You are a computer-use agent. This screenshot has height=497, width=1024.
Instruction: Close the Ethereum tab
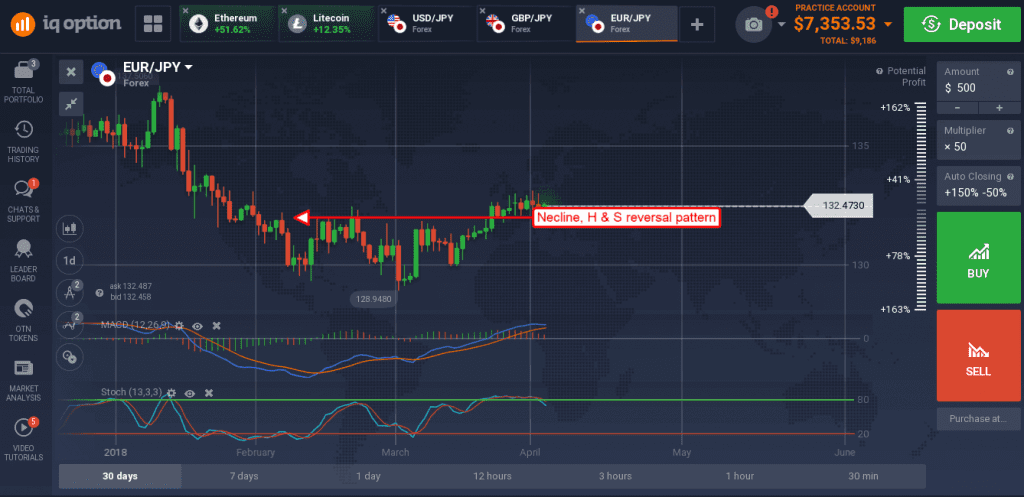click(x=185, y=11)
